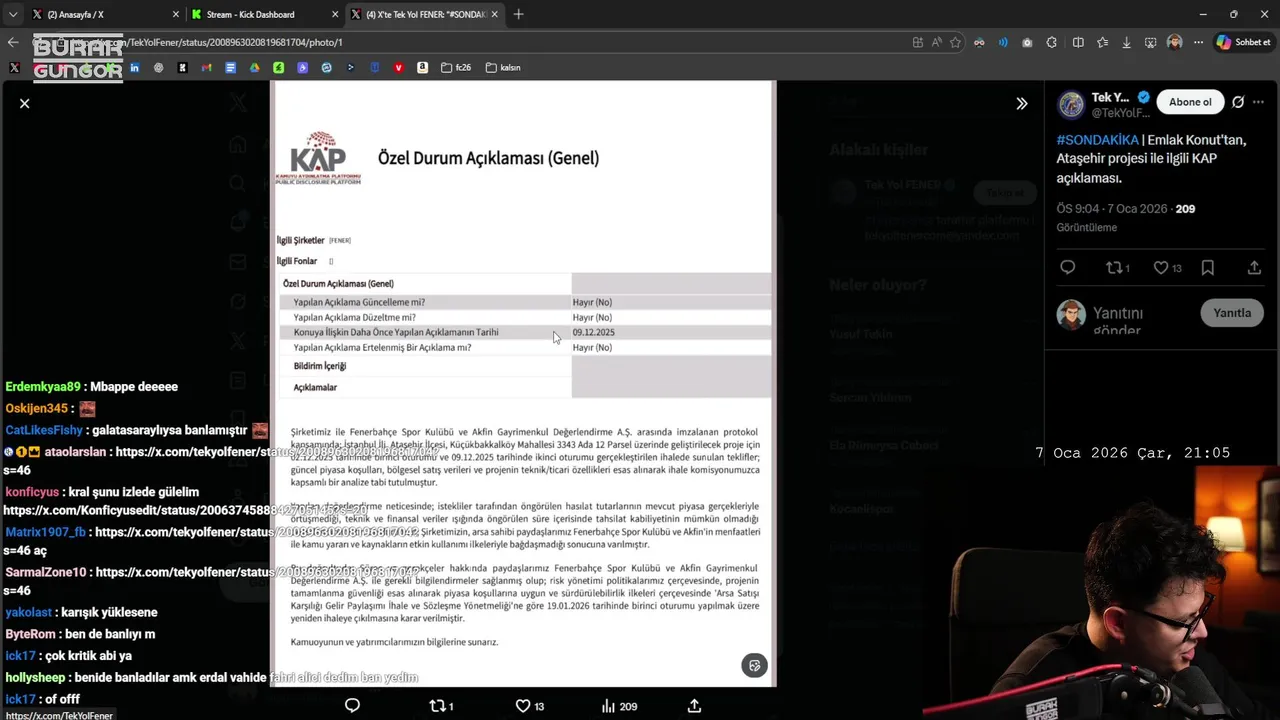Viewport: 1280px width, 720px height.
Task: Click the retweet icon below the photo
Action: [437, 706]
